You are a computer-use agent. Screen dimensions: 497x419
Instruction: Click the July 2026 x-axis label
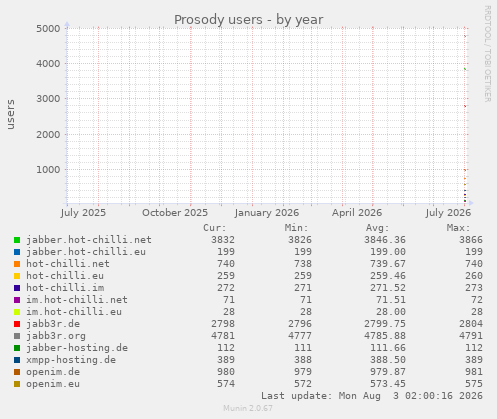(448, 213)
